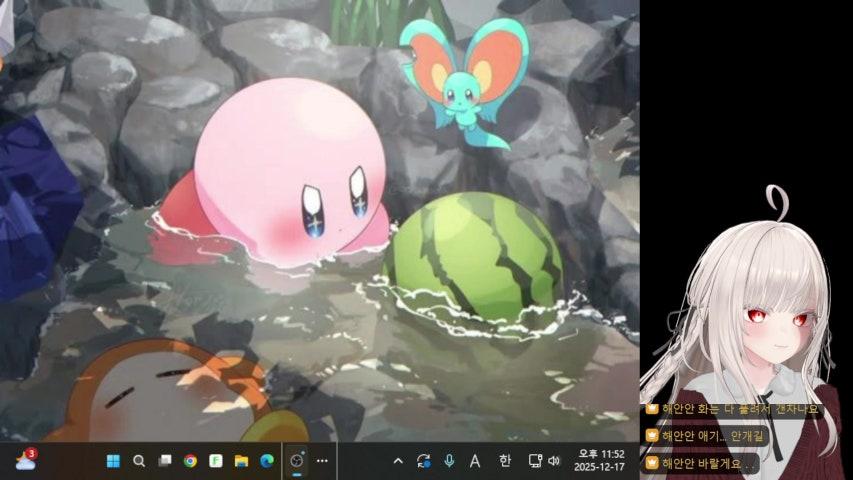The image size is (853, 480).
Task: Open the volume speaker control
Action: point(554,461)
